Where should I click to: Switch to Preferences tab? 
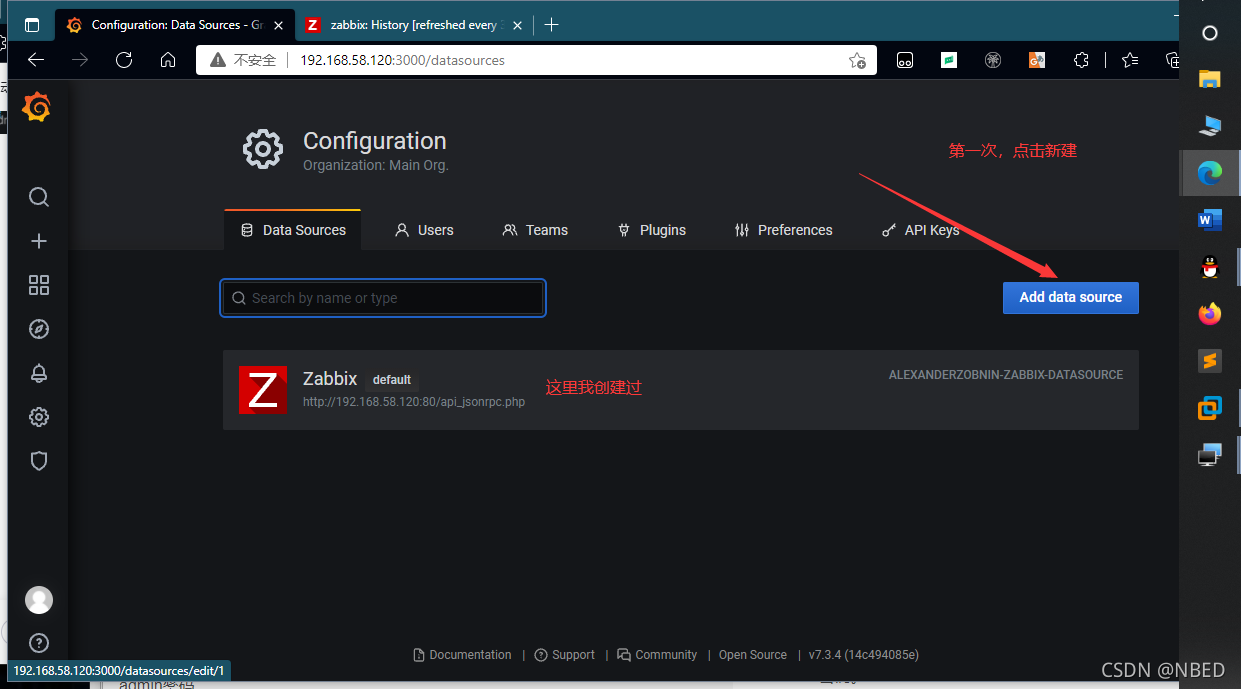(x=783, y=230)
